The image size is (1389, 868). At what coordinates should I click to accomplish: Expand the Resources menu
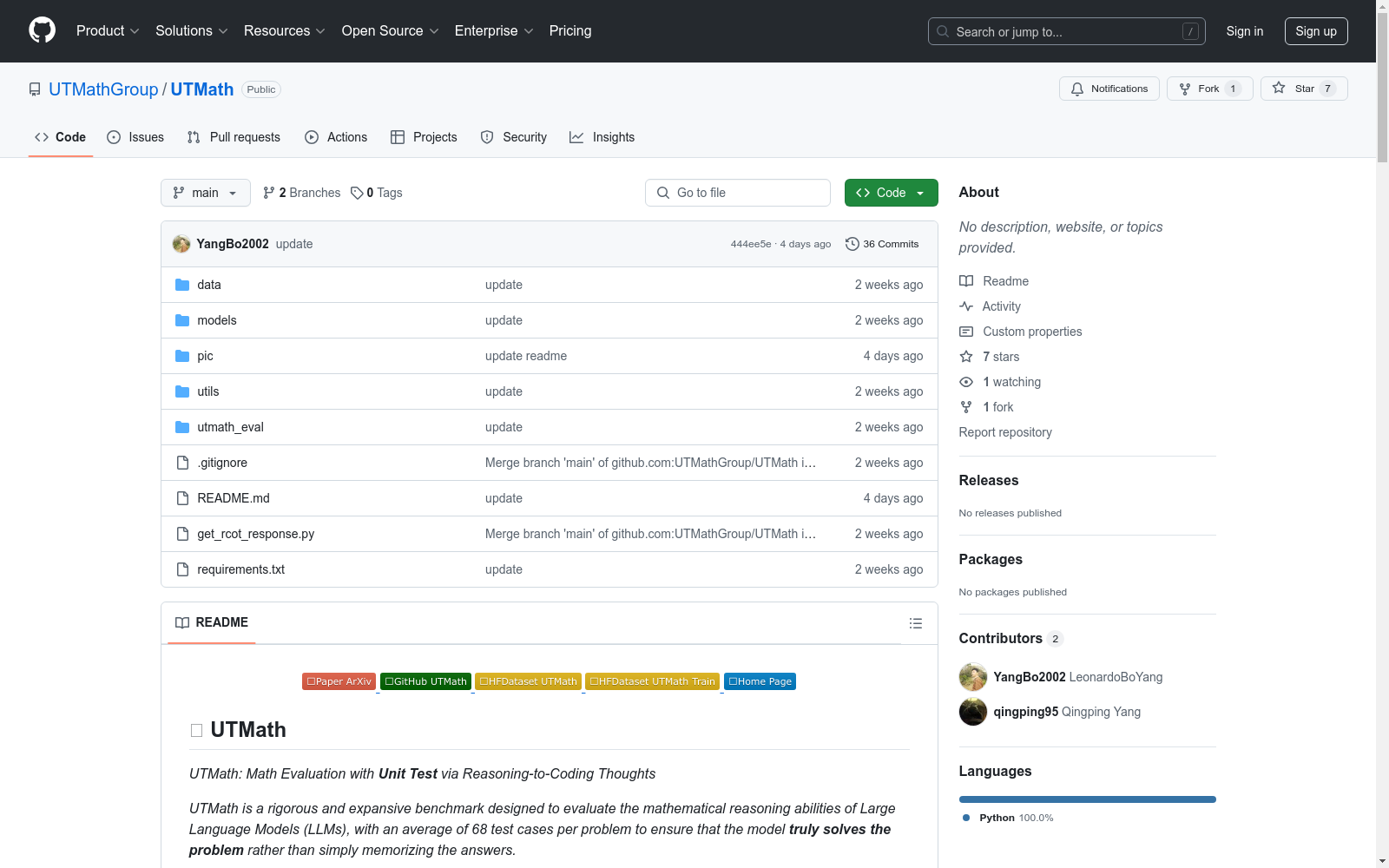click(x=285, y=31)
